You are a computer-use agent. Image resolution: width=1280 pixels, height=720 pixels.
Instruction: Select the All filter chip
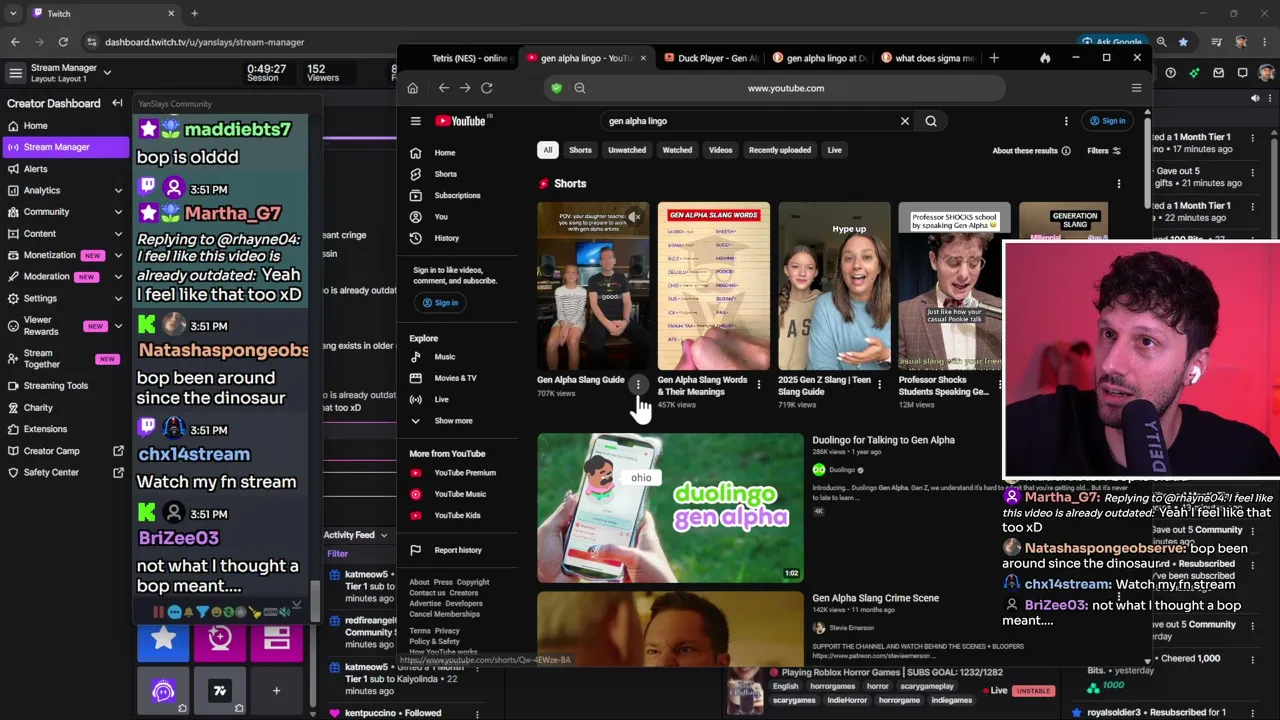pos(547,150)
